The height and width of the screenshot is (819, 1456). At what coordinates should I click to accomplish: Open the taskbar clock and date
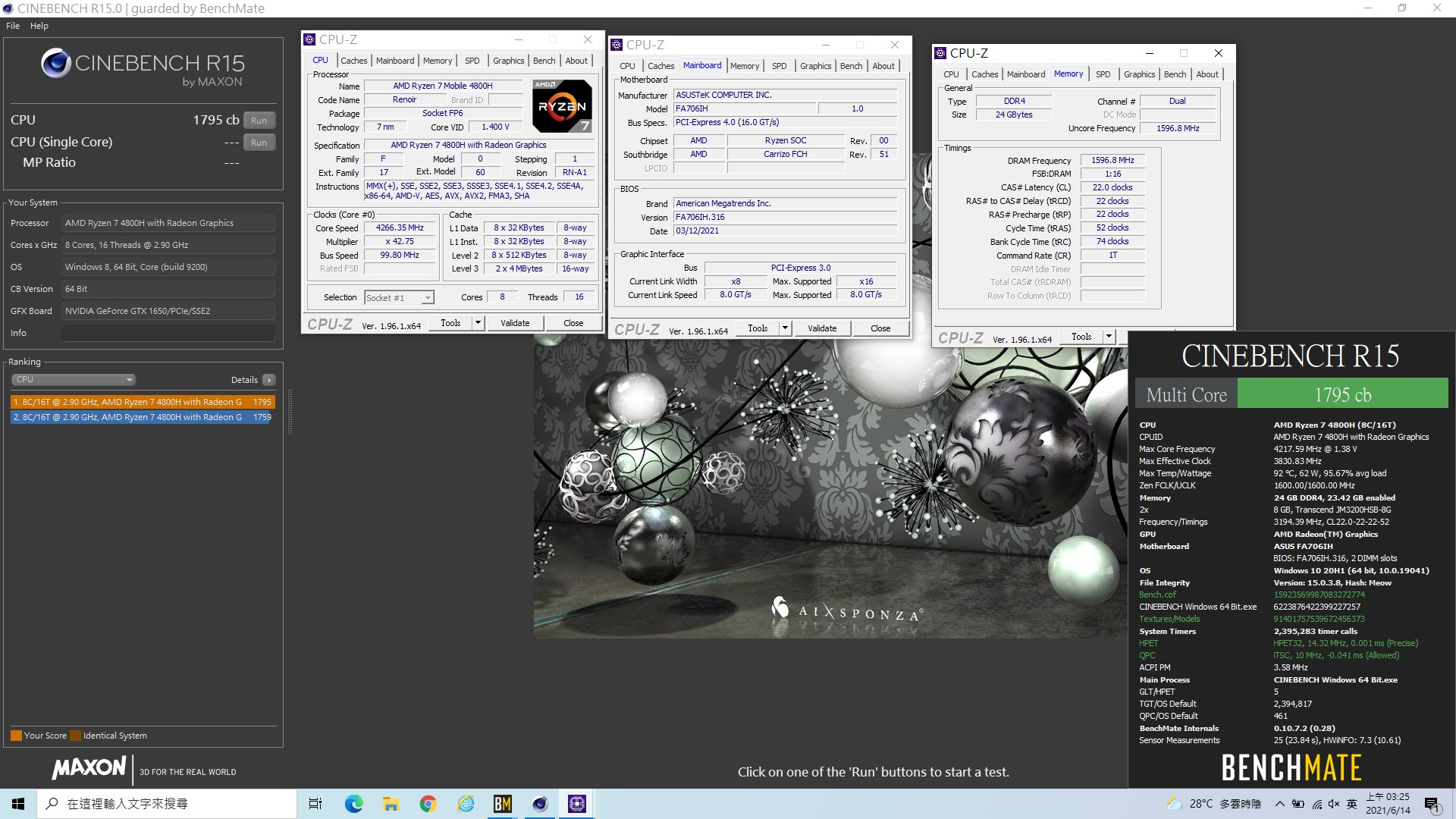coord(1388,804)
